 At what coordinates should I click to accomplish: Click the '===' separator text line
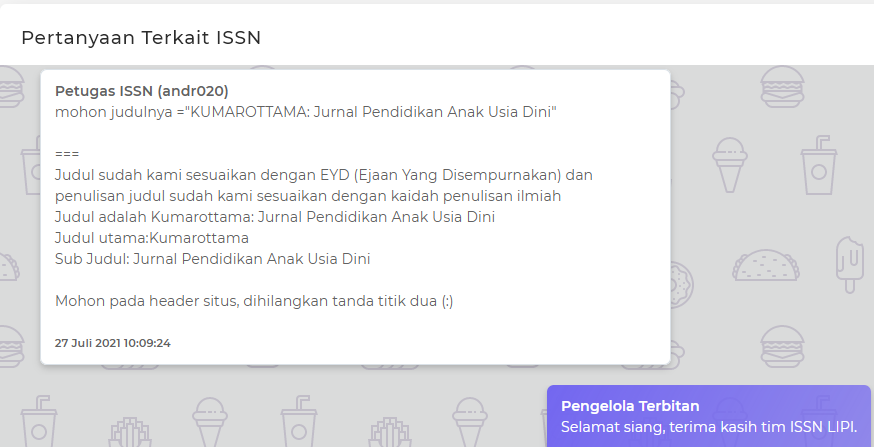(67, 154)
